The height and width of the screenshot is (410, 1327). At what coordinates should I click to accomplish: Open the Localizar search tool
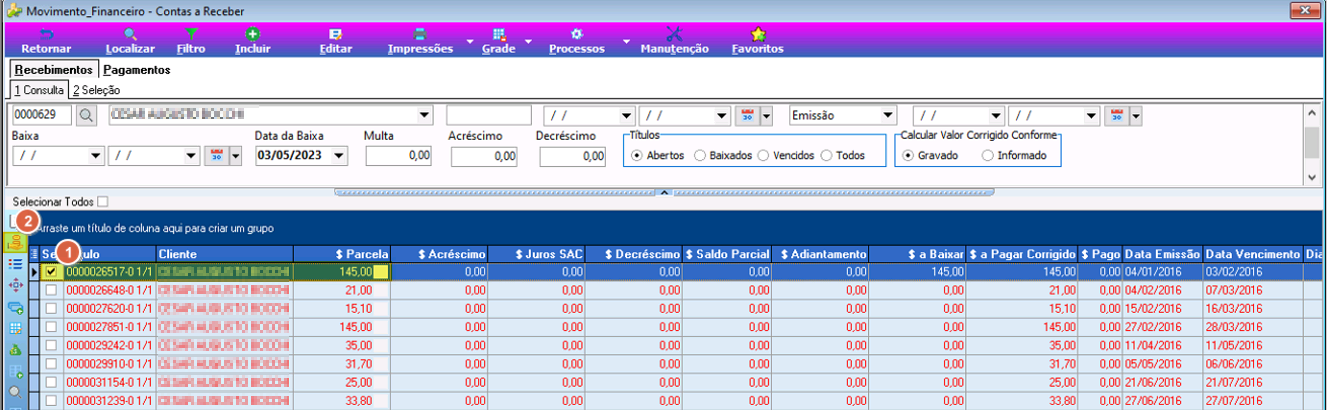pyautogui.click(x=130, y=34)
